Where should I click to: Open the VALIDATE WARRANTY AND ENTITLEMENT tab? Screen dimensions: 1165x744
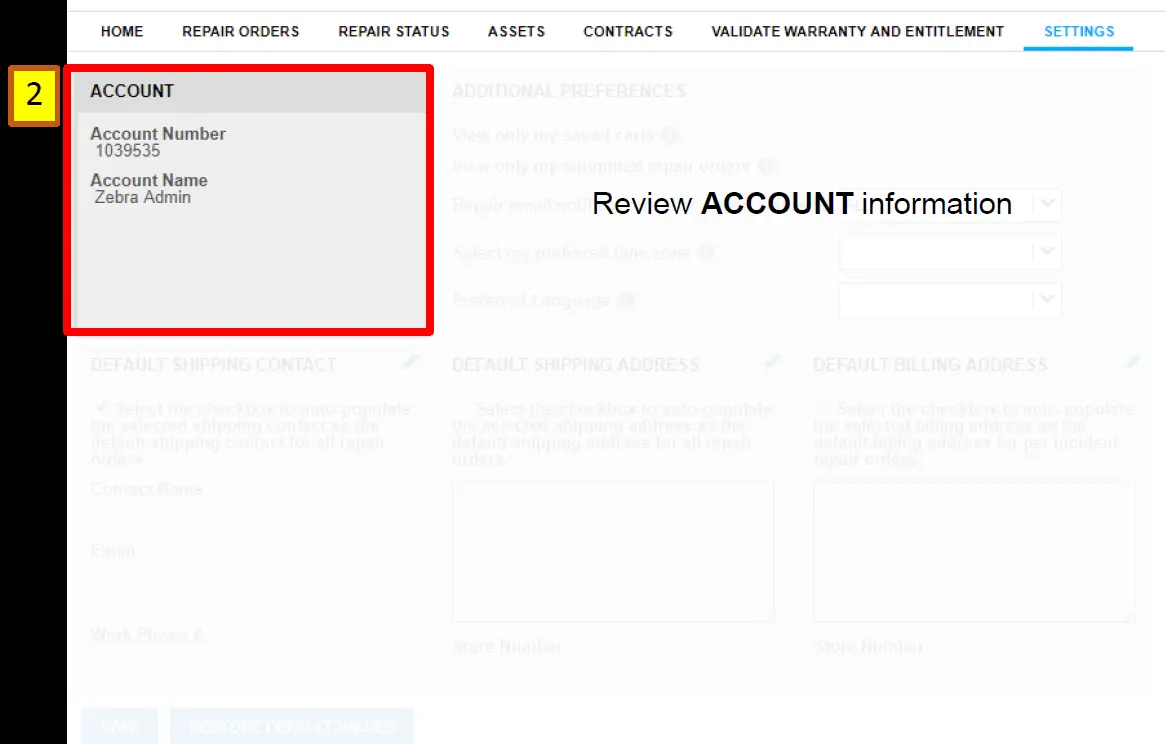[857, 31]
